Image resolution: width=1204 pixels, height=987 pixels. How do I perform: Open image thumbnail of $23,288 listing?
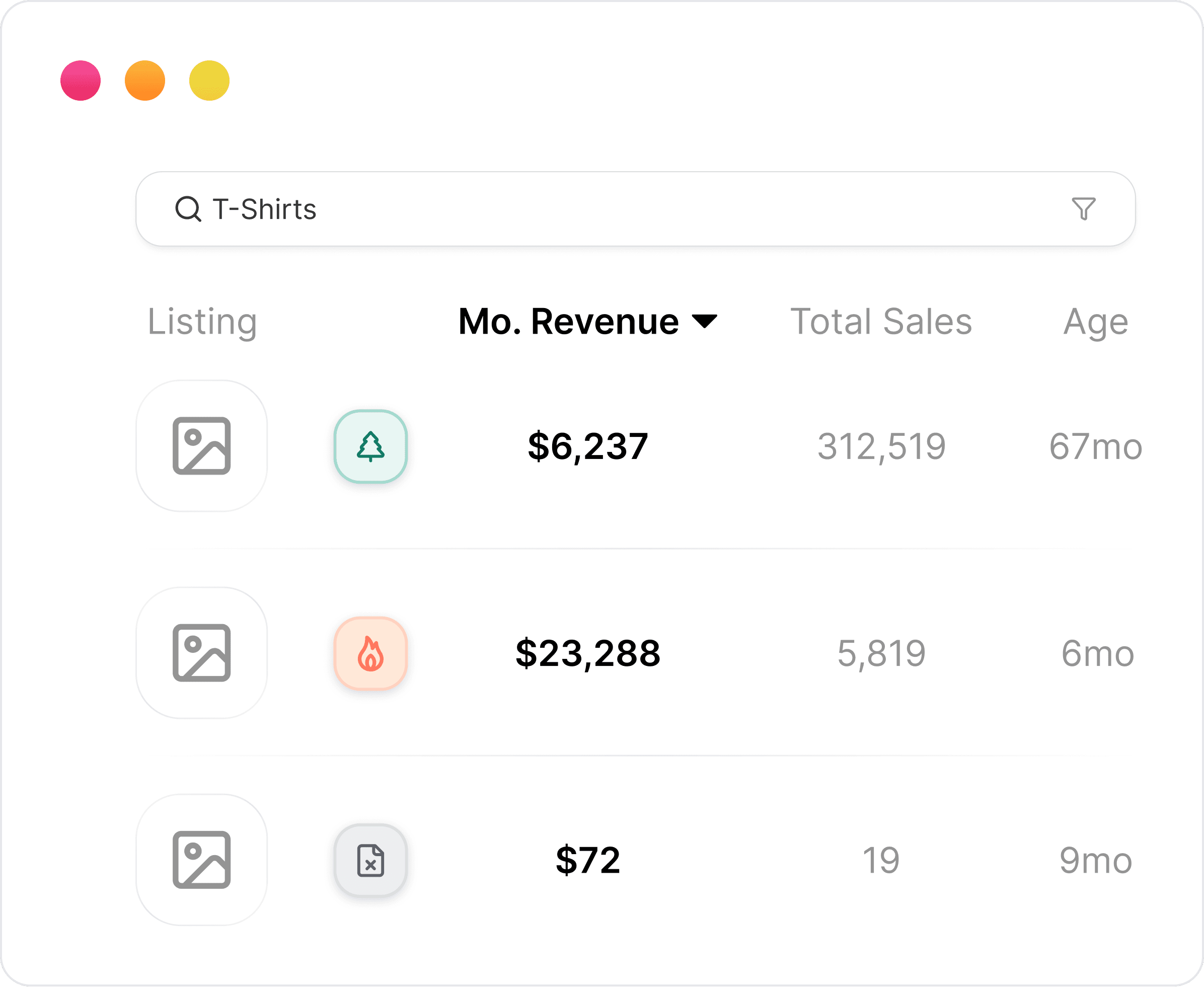pyautogui.click(x=202, y=653)
